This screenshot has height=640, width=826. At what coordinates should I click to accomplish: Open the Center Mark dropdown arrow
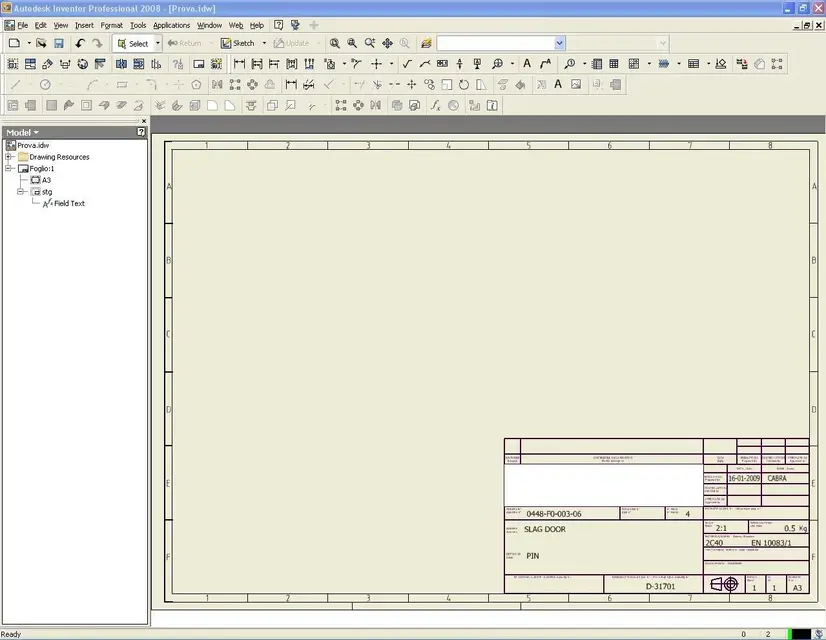pos(391,64)
